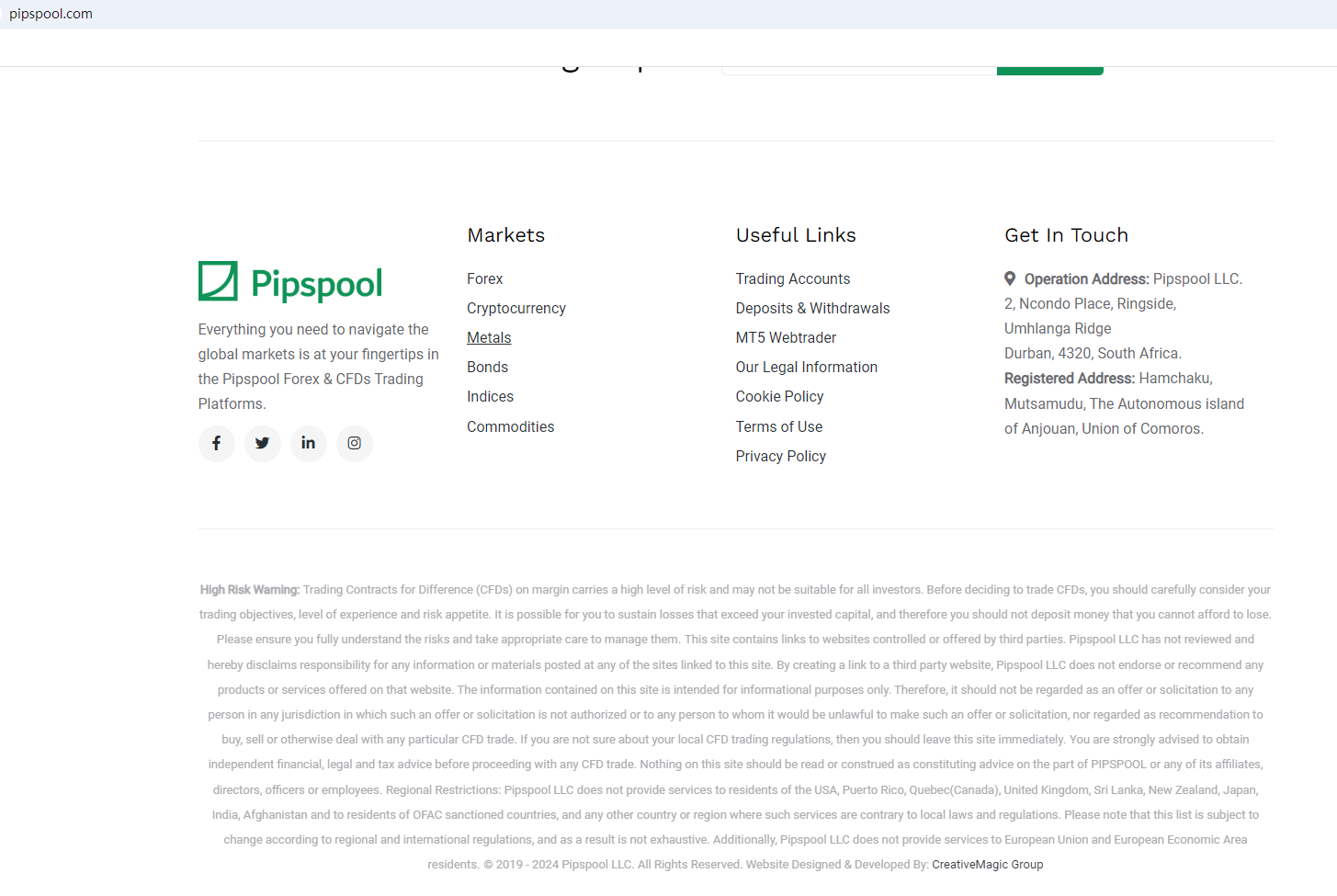1337x896 pixels.
Task: Go to Deposits & Withdrawals
Action: (812, 308)
